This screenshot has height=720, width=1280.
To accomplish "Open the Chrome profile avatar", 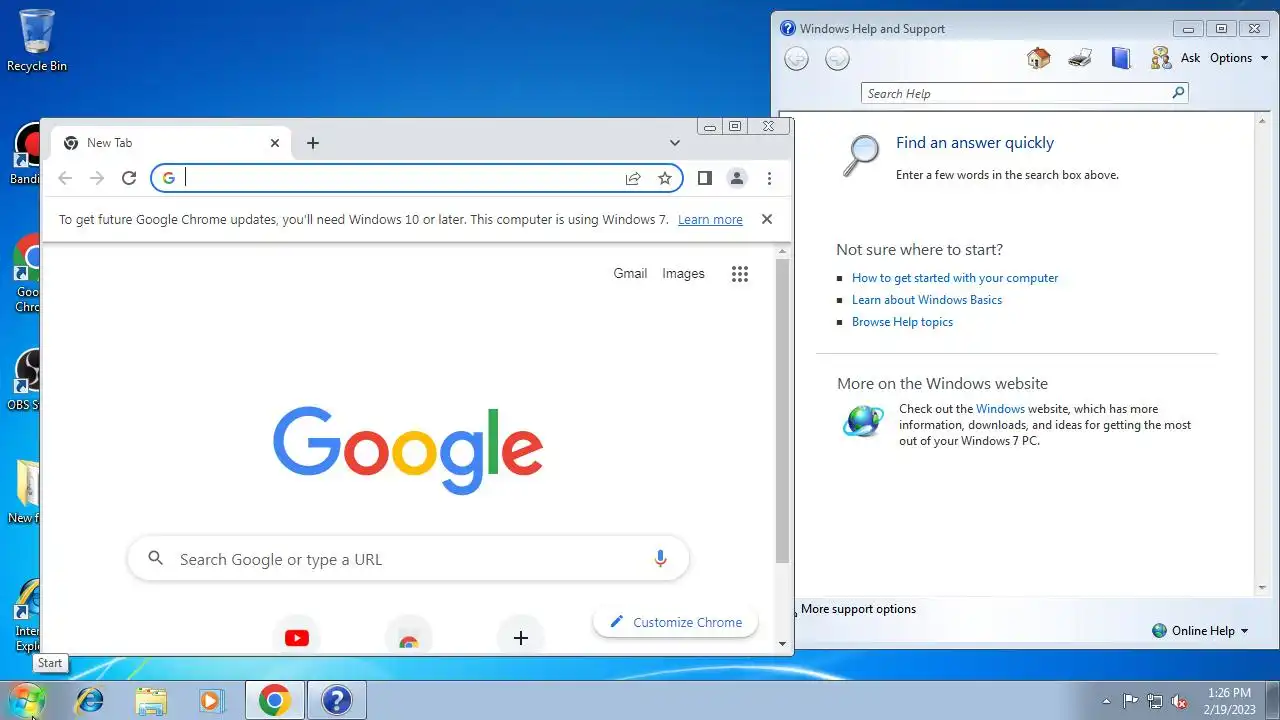I will point(737,178).
